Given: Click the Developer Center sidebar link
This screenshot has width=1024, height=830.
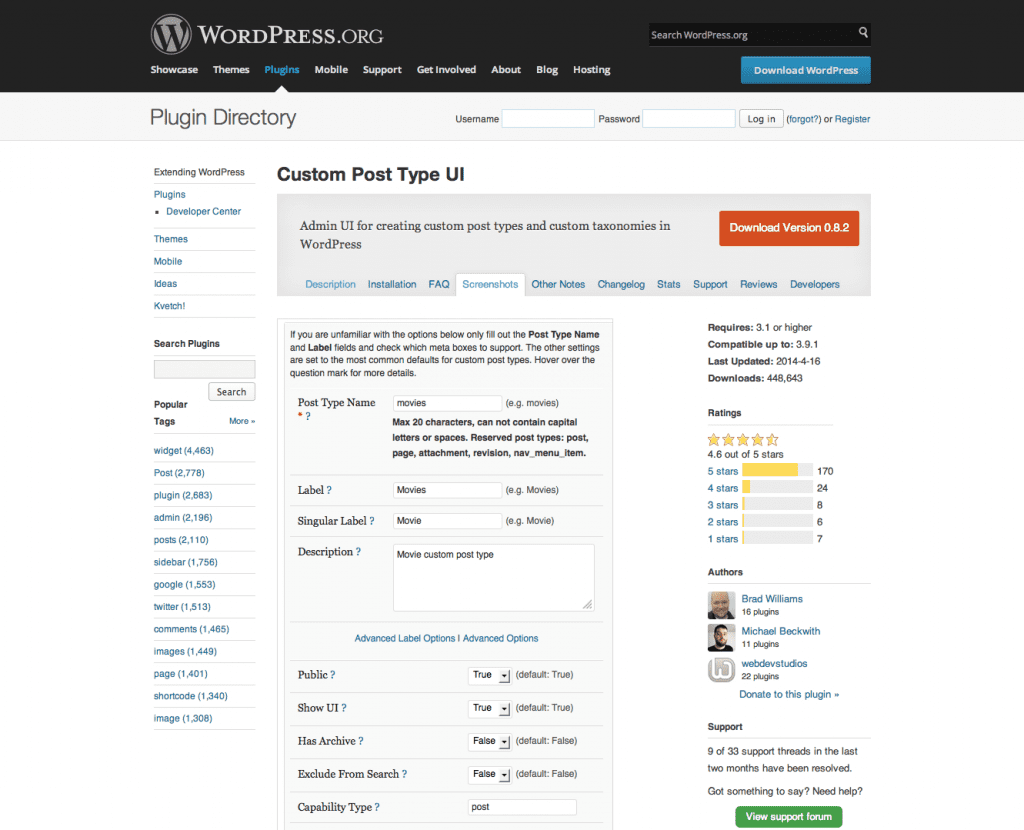Looking at the screenshot, I should pos(203,212).
